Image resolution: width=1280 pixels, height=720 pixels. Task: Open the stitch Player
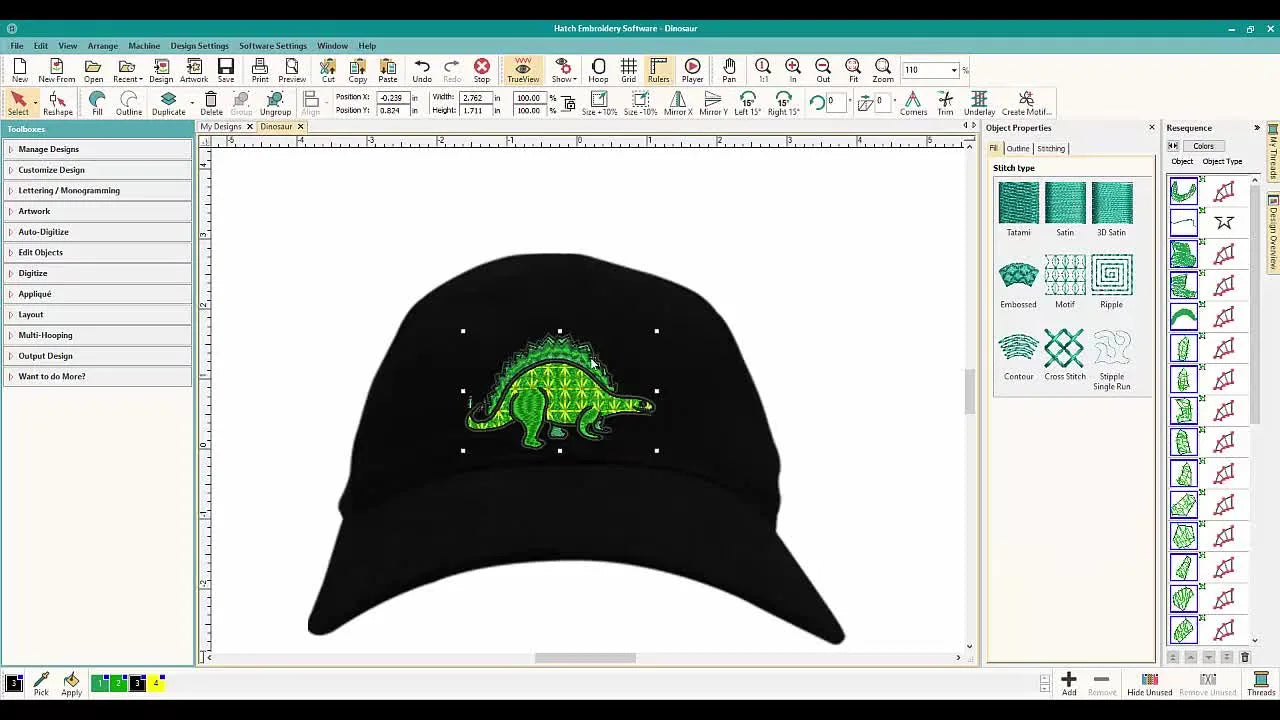pyautogui.click(x=692, y=70)
